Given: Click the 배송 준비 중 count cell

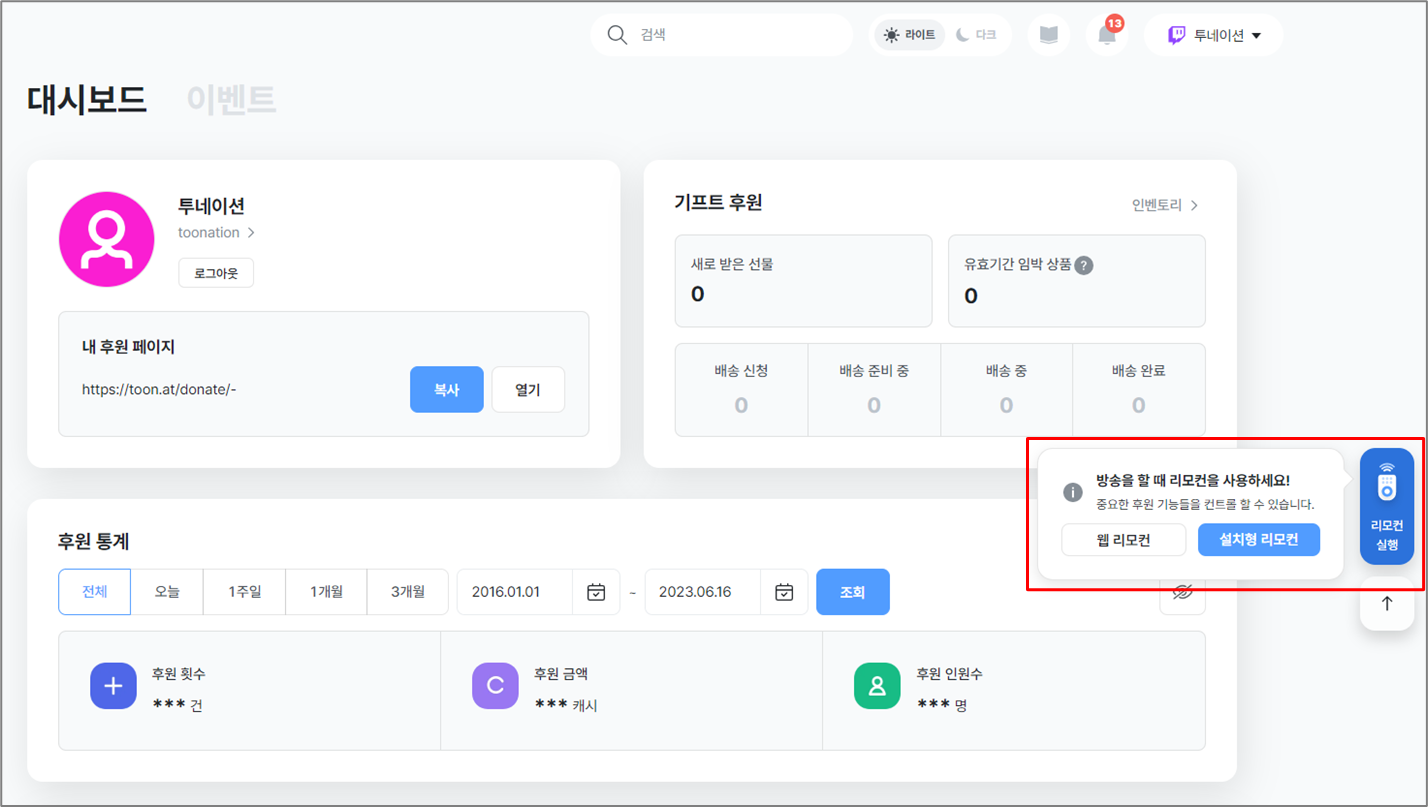Looking at the screenshot, I should pos(874,390).
